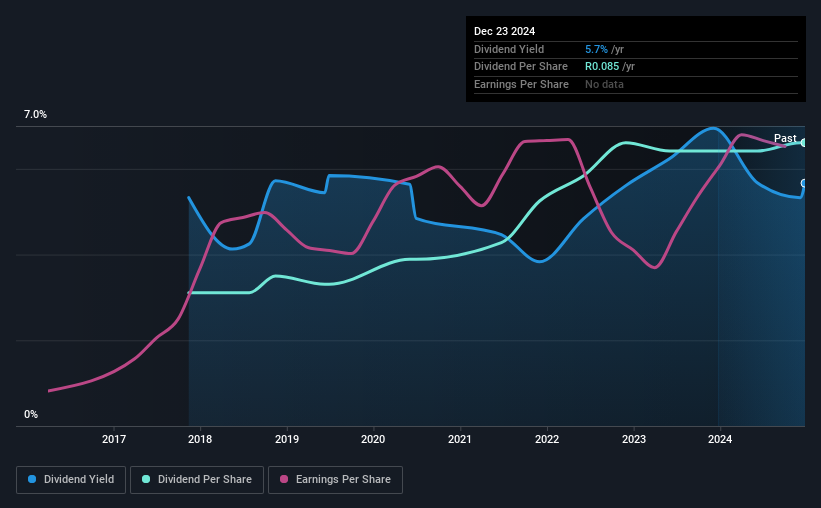This screenshot has width=821, height=508.
Task: Select the 2020 x-axis label
Action: (373, 439)
